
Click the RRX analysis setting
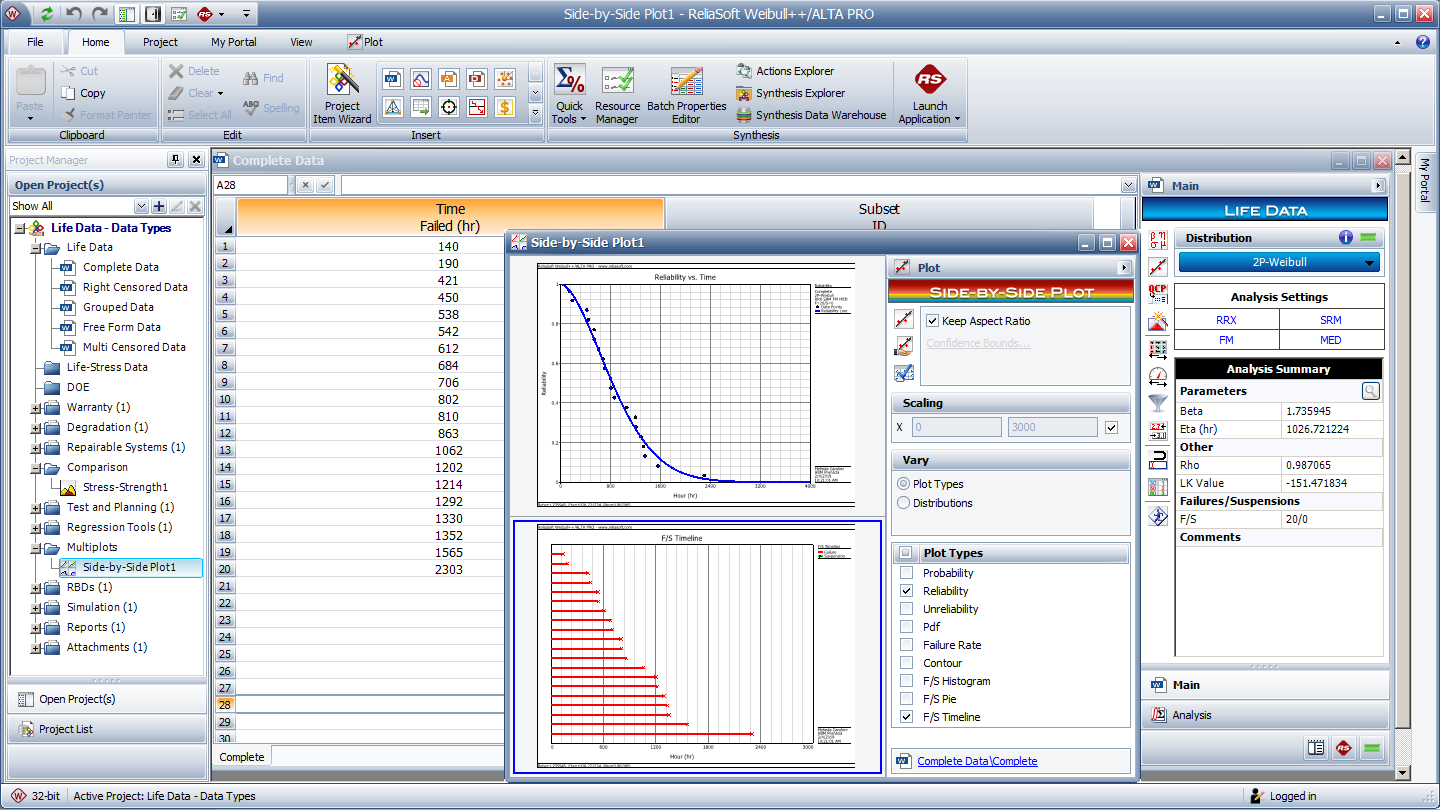click(x=1226, y=320)
